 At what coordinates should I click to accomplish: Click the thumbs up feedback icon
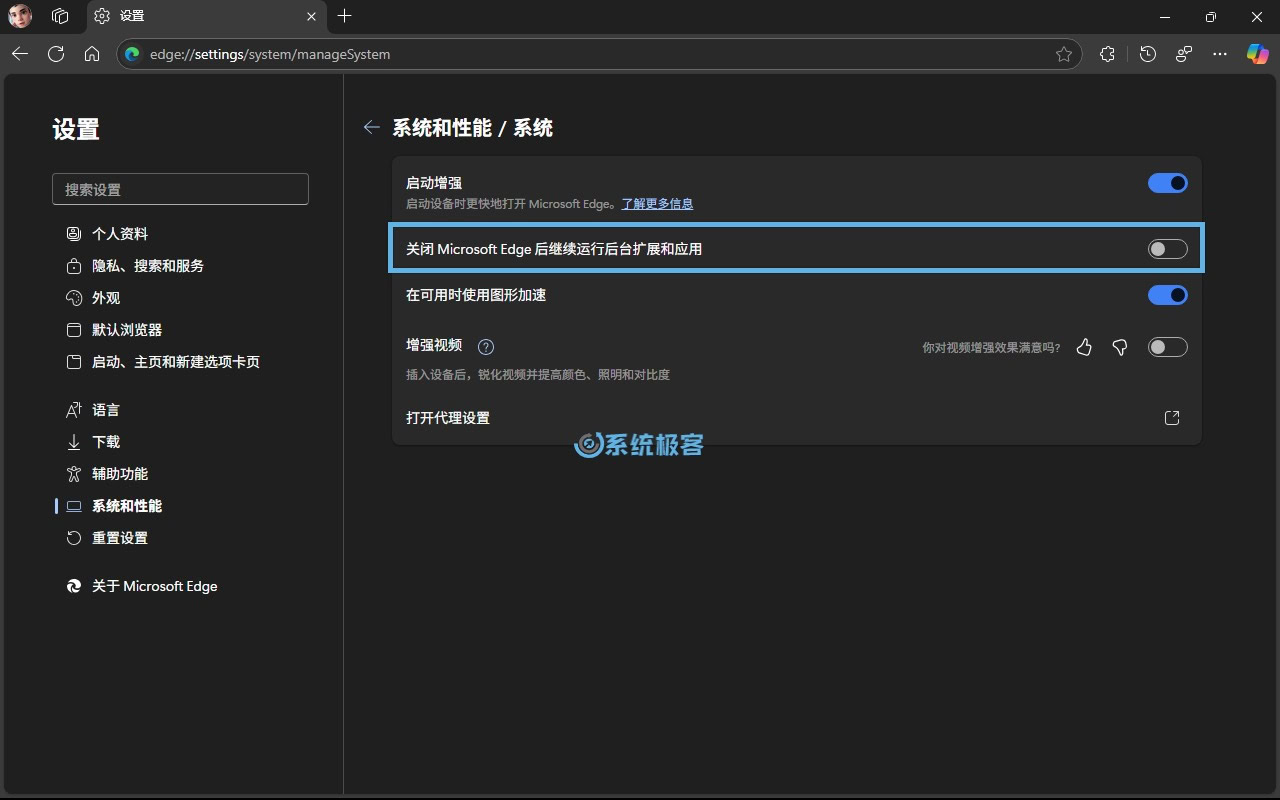(1084, 347)
